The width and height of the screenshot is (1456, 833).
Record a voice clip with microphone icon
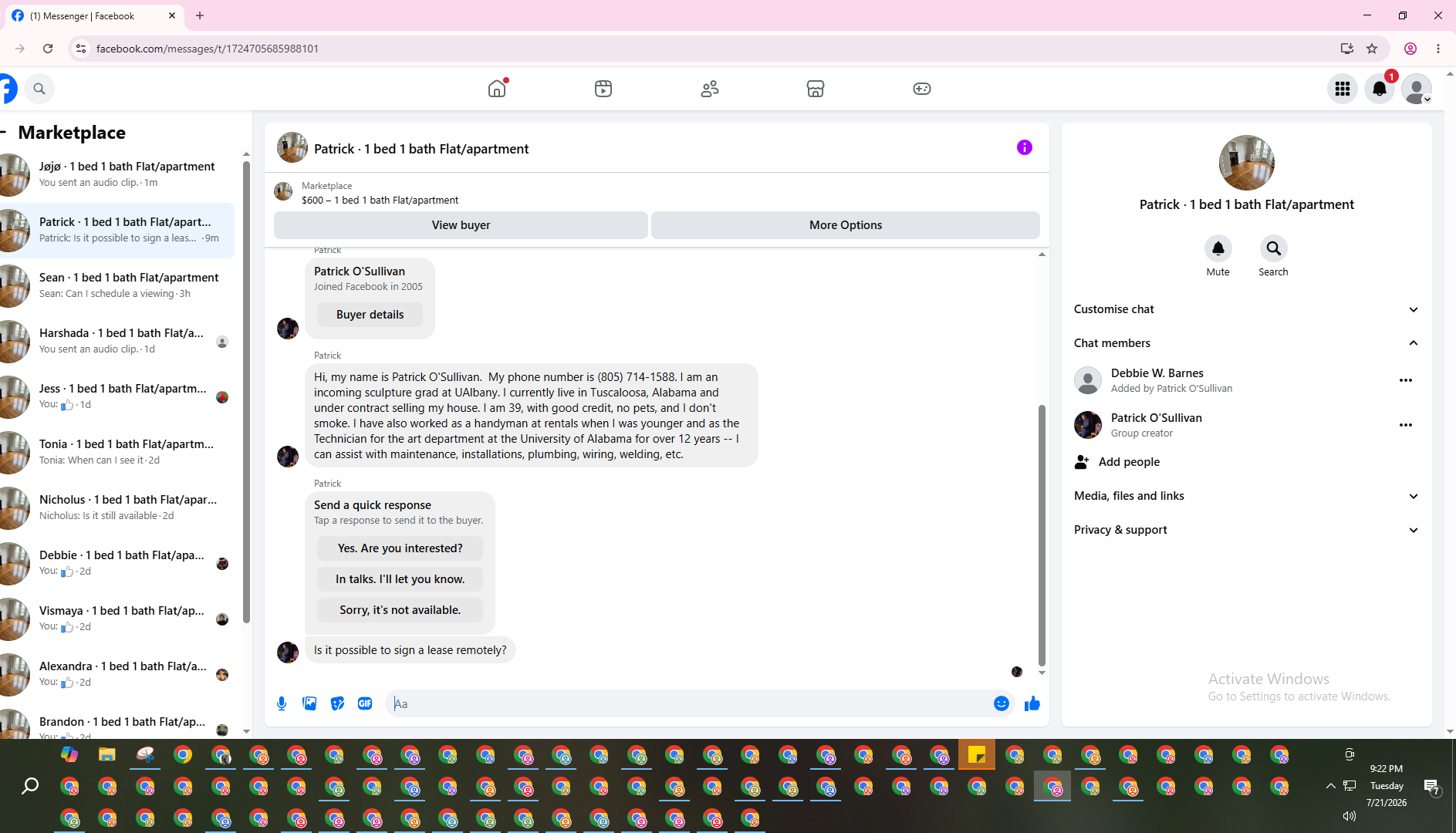(x=282, y=703)
